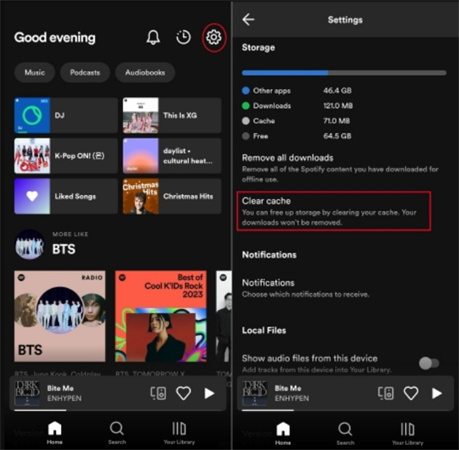Screen dimensions: 459x450
Task: Open recently played history clock icon
Action: [x=183, y=37]
